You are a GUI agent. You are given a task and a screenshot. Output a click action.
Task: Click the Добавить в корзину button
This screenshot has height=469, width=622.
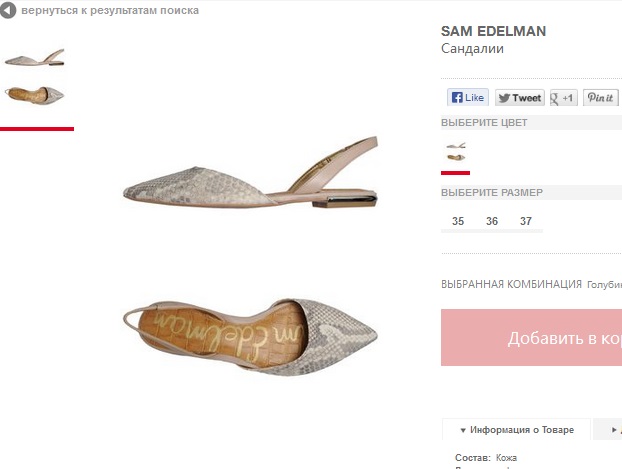pyautogui.click(x=531, y=337)
